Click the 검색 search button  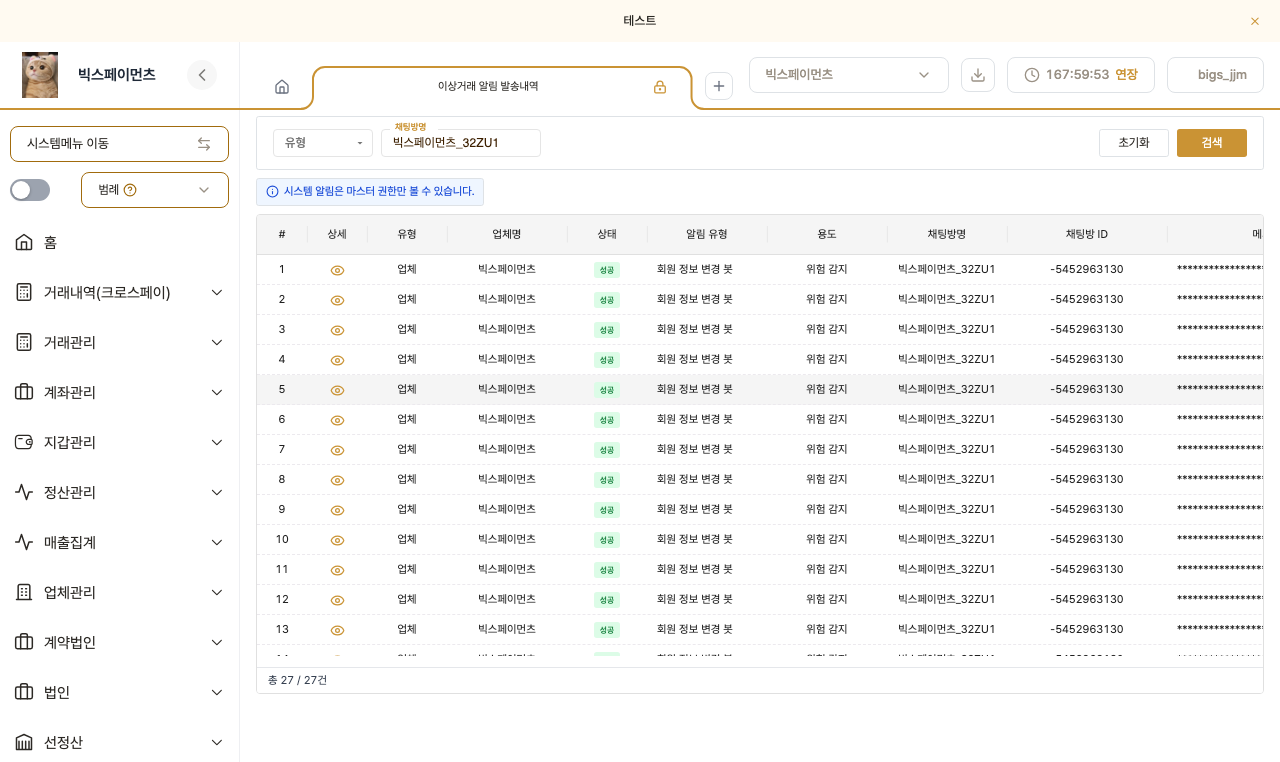click(1212, 143)
